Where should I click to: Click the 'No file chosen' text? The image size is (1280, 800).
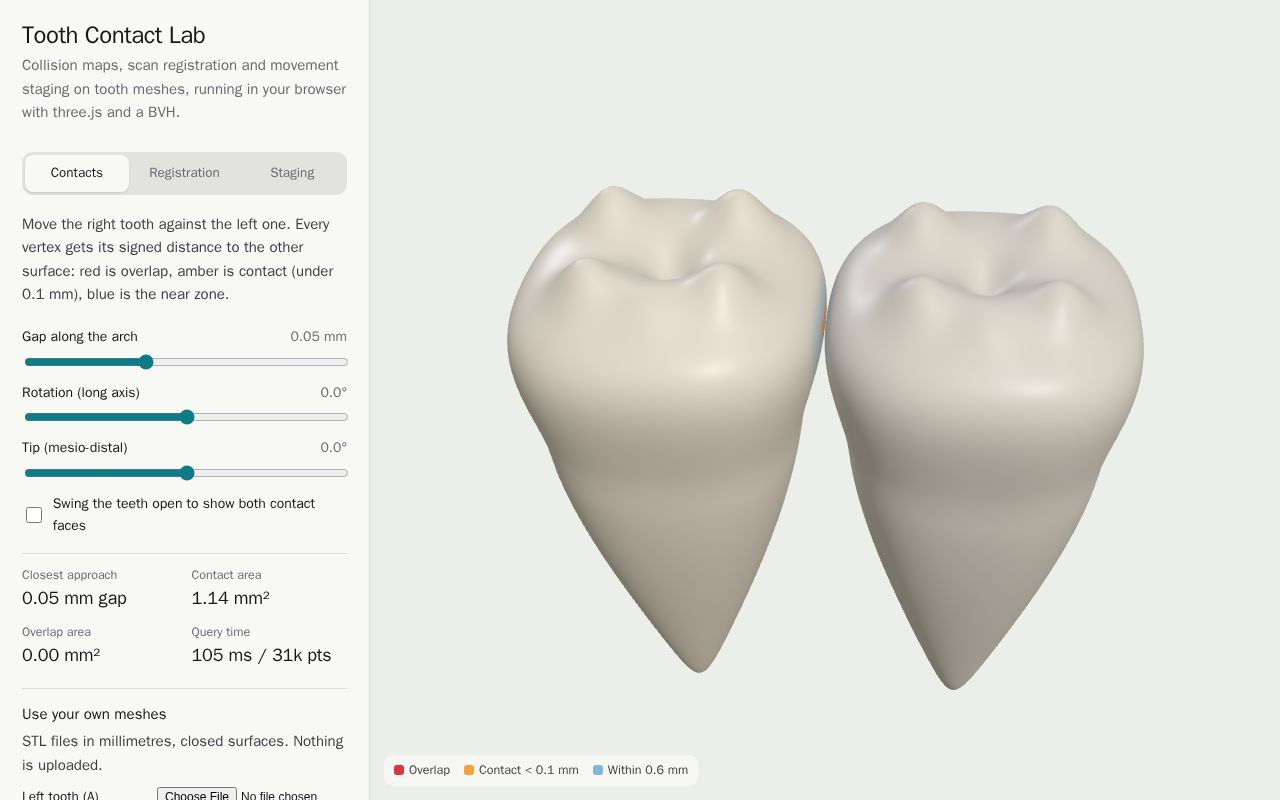click(280, 796)
